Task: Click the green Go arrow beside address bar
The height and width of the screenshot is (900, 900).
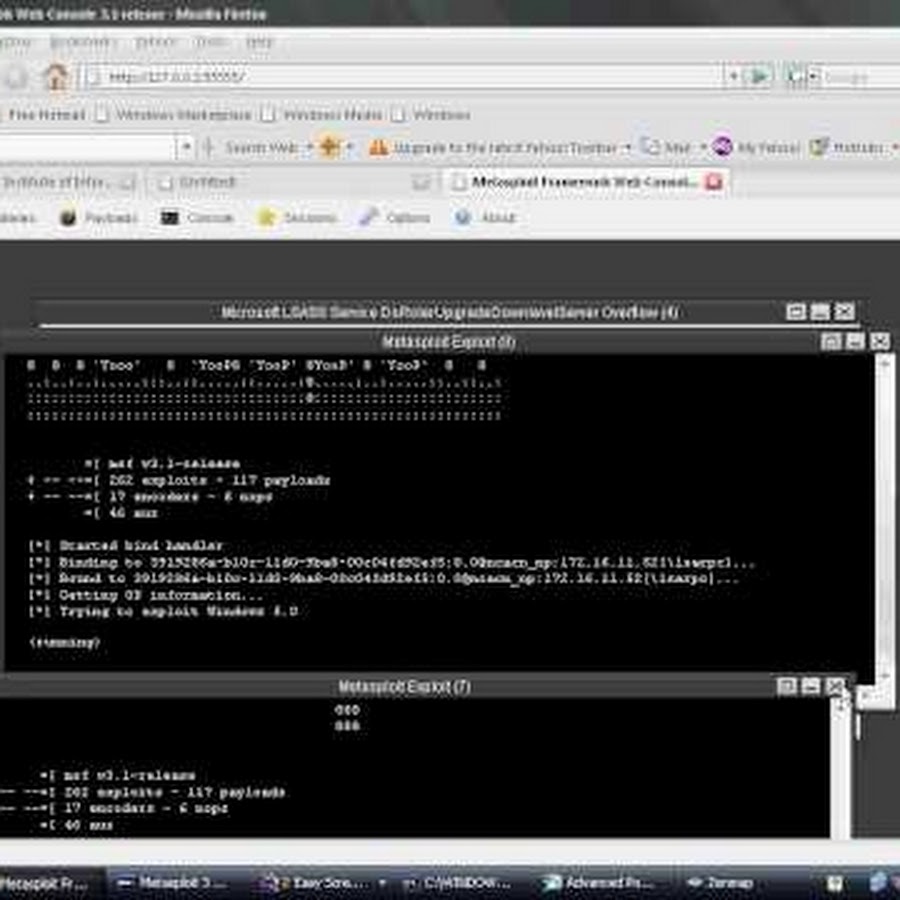Action: (760, 76)
